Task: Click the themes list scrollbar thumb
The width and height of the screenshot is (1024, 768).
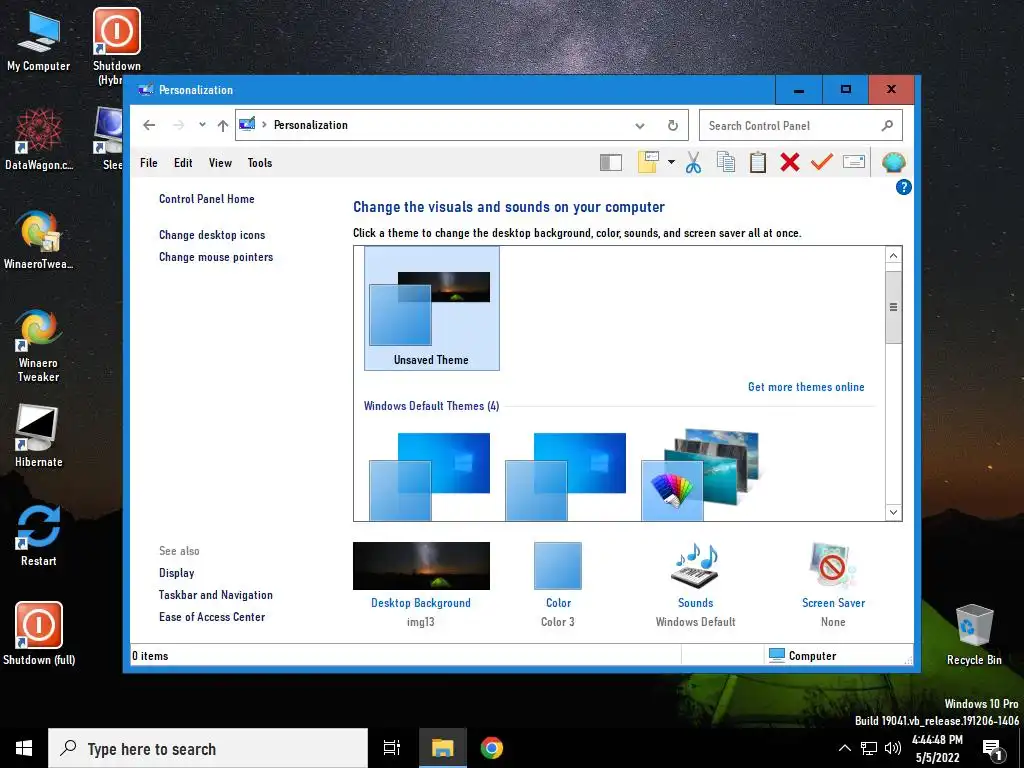Action: pyautogui.click(x=893, y=307)
